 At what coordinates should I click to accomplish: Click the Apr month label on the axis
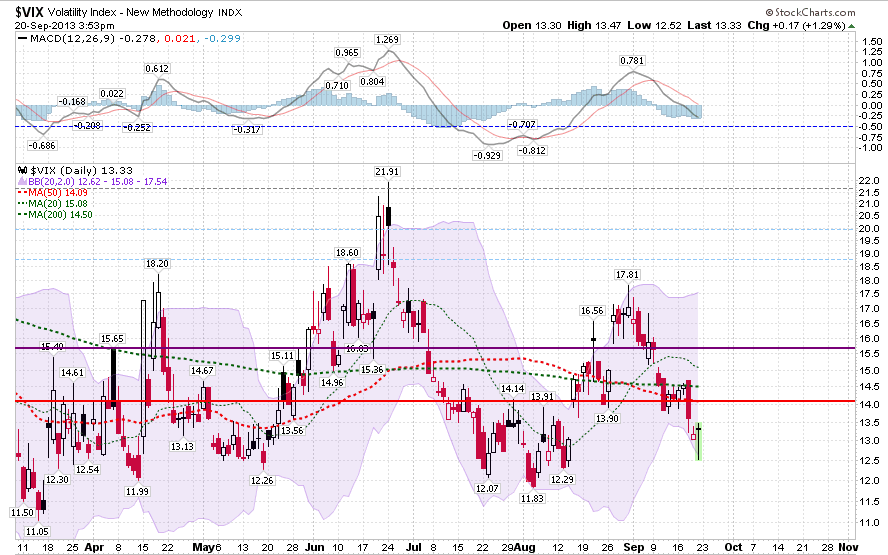click(94, 547)
